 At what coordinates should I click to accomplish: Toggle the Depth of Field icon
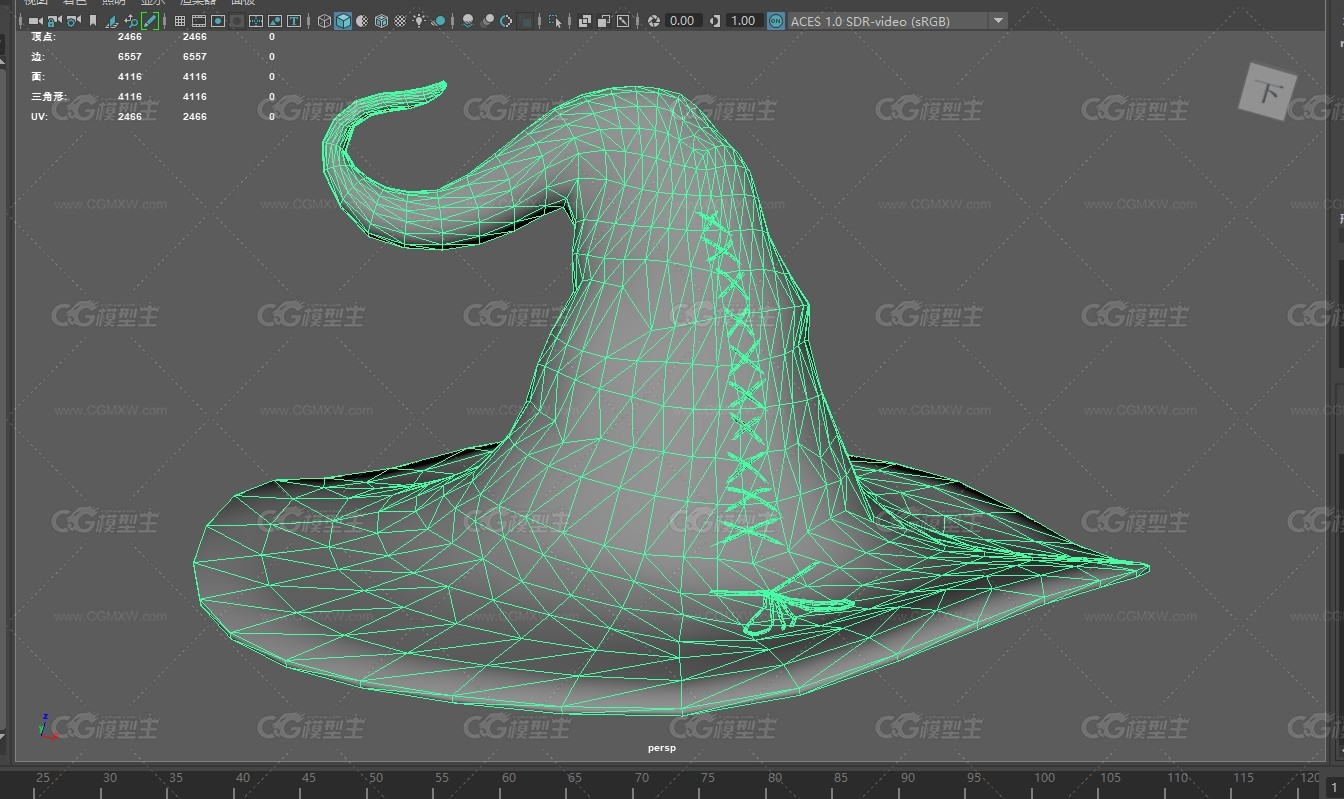coord(525,20)
